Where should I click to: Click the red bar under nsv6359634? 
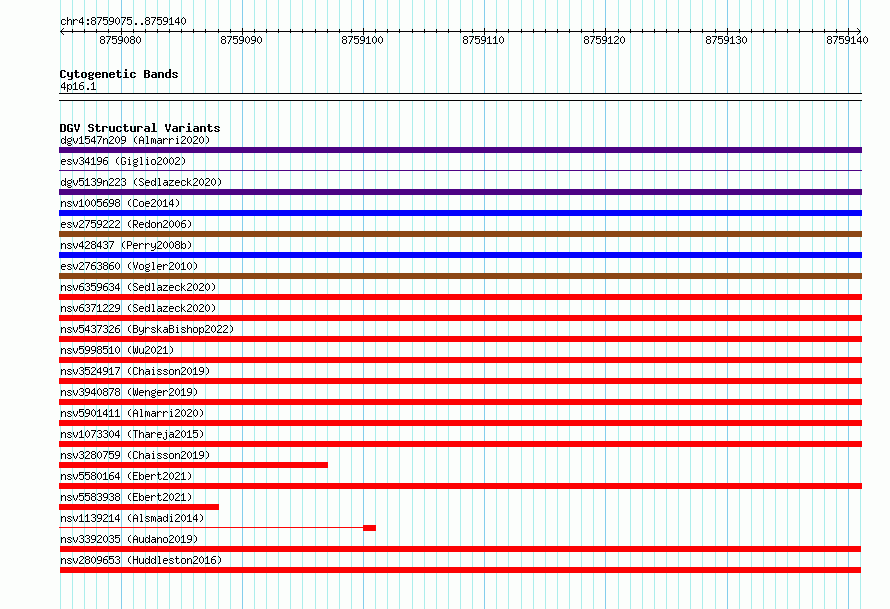460,297
